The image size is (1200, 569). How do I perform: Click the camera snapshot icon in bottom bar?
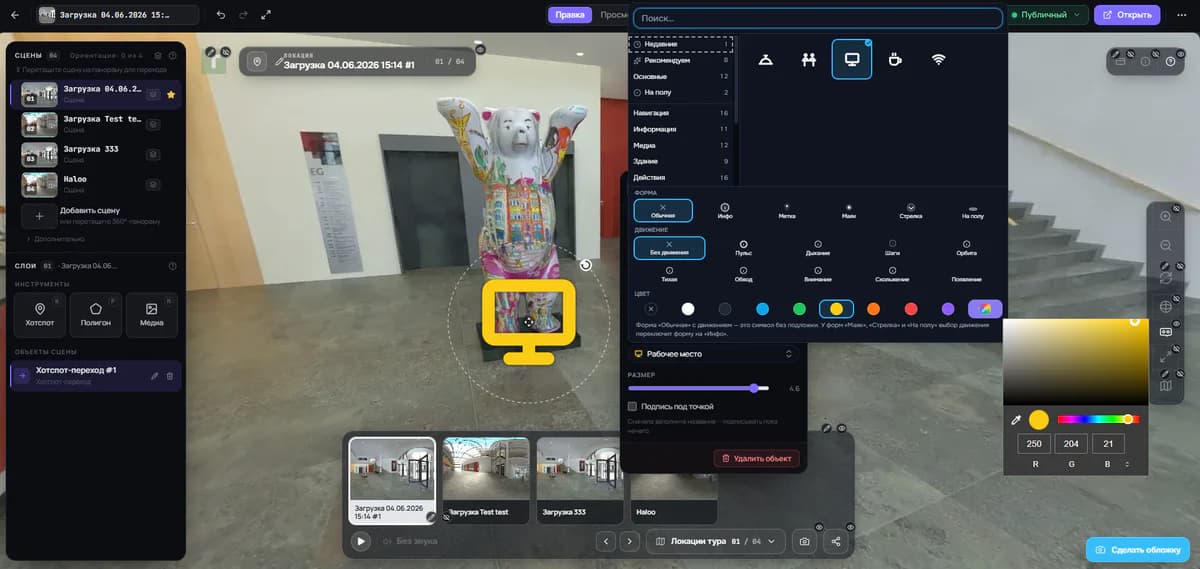(x=804, y=541)
